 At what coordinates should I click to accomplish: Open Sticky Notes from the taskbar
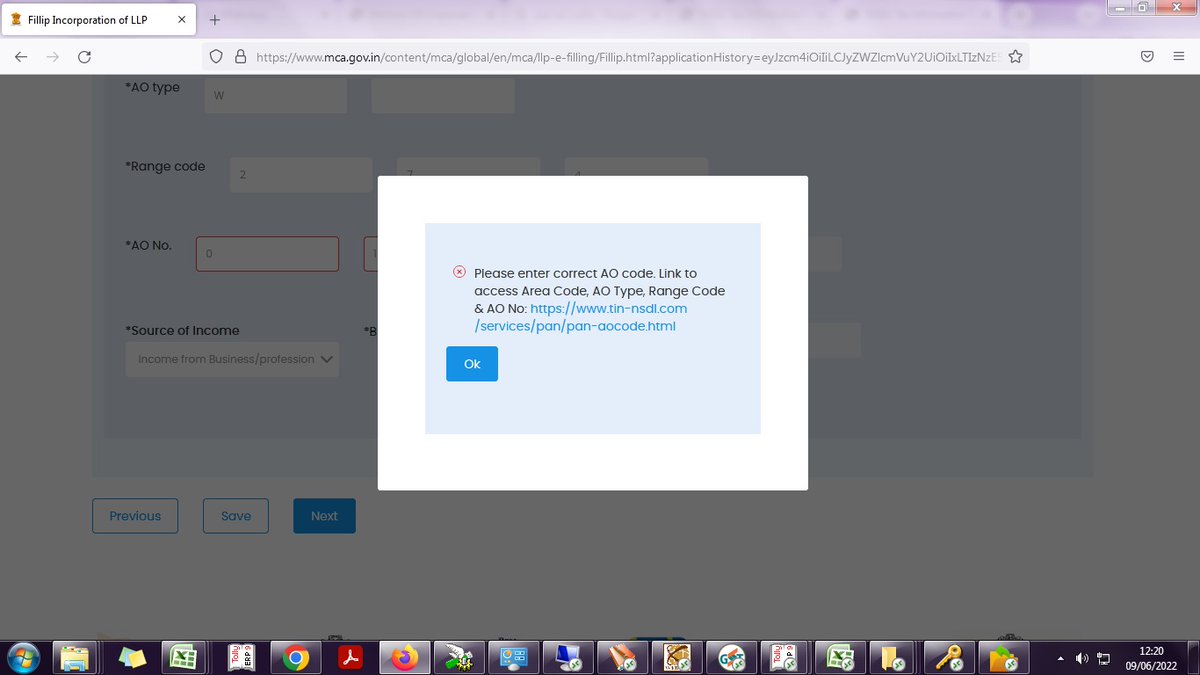point(132,658)
